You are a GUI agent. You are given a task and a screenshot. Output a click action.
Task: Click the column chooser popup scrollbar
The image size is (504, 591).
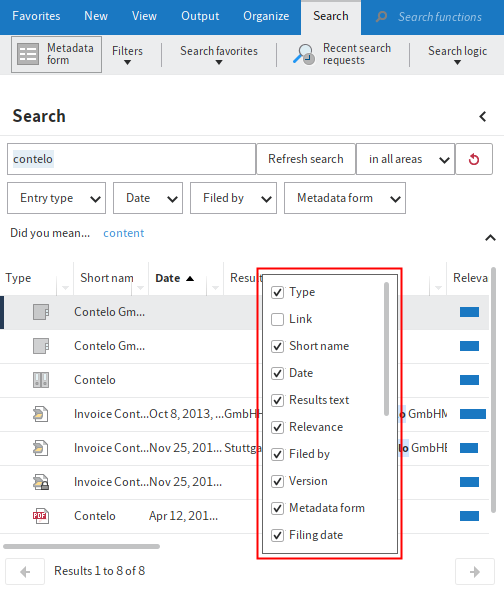(386, 349)
